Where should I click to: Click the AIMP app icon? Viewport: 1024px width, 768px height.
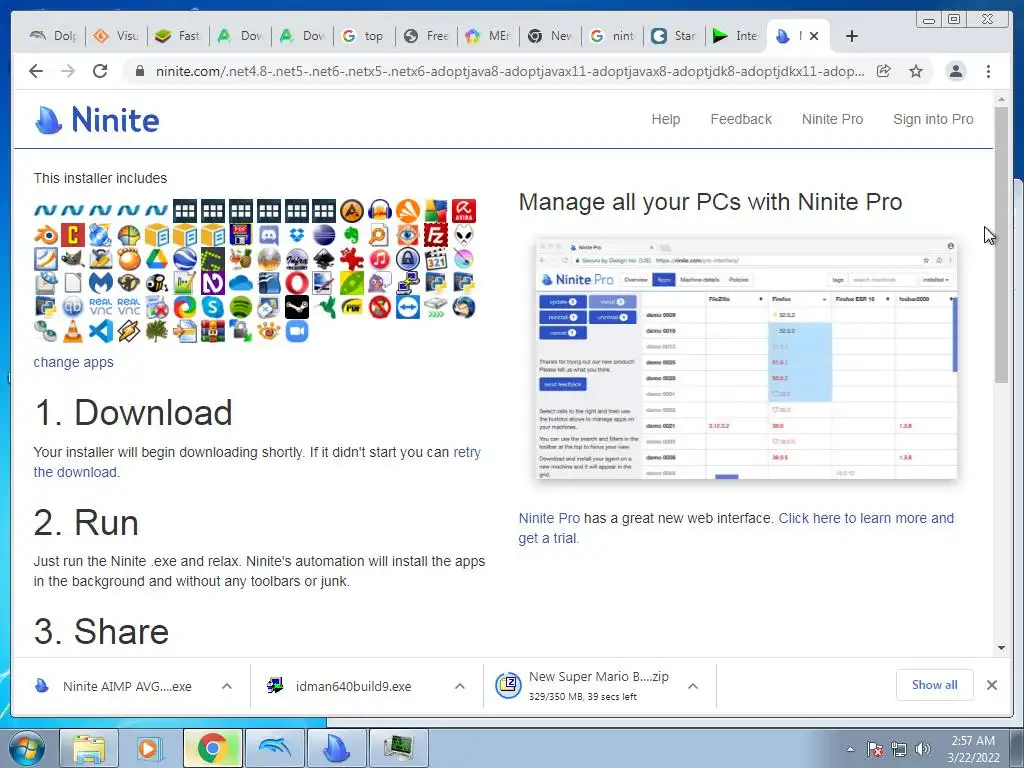click(352, 211)
